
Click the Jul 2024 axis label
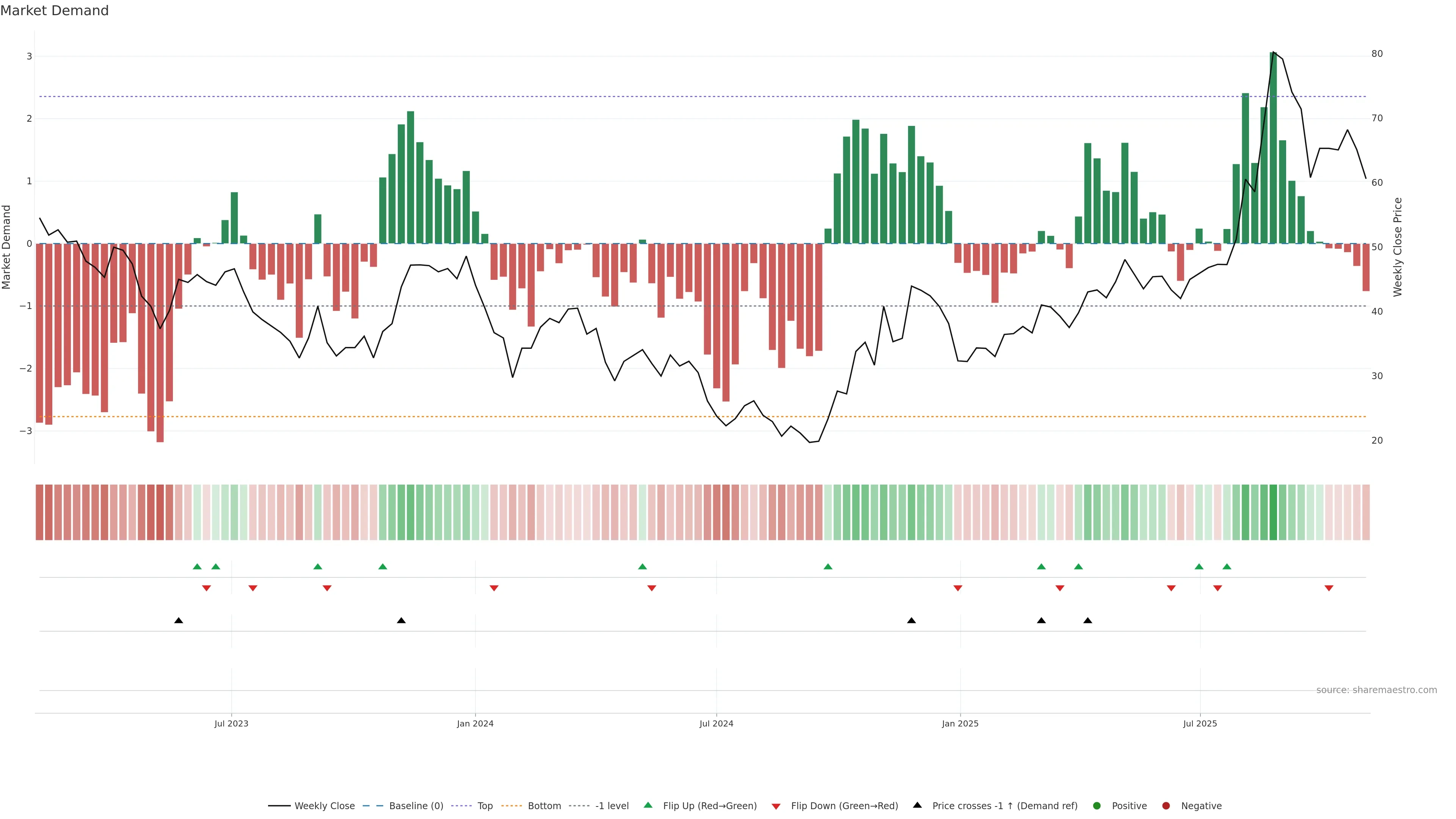click(716, 723)
